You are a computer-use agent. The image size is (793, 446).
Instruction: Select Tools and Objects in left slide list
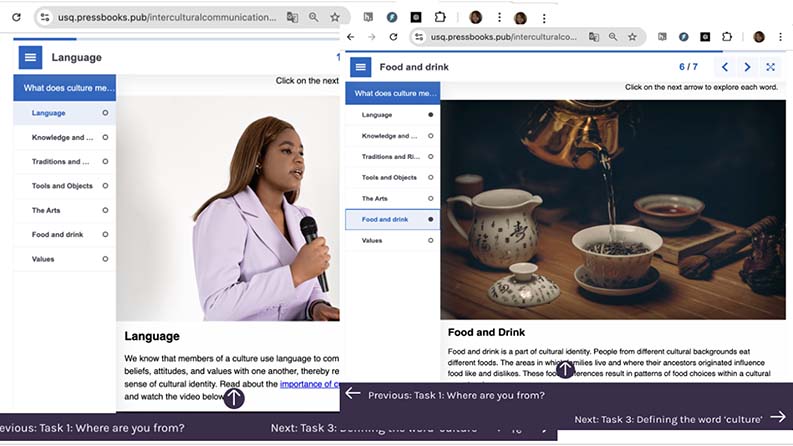(61, 186)
